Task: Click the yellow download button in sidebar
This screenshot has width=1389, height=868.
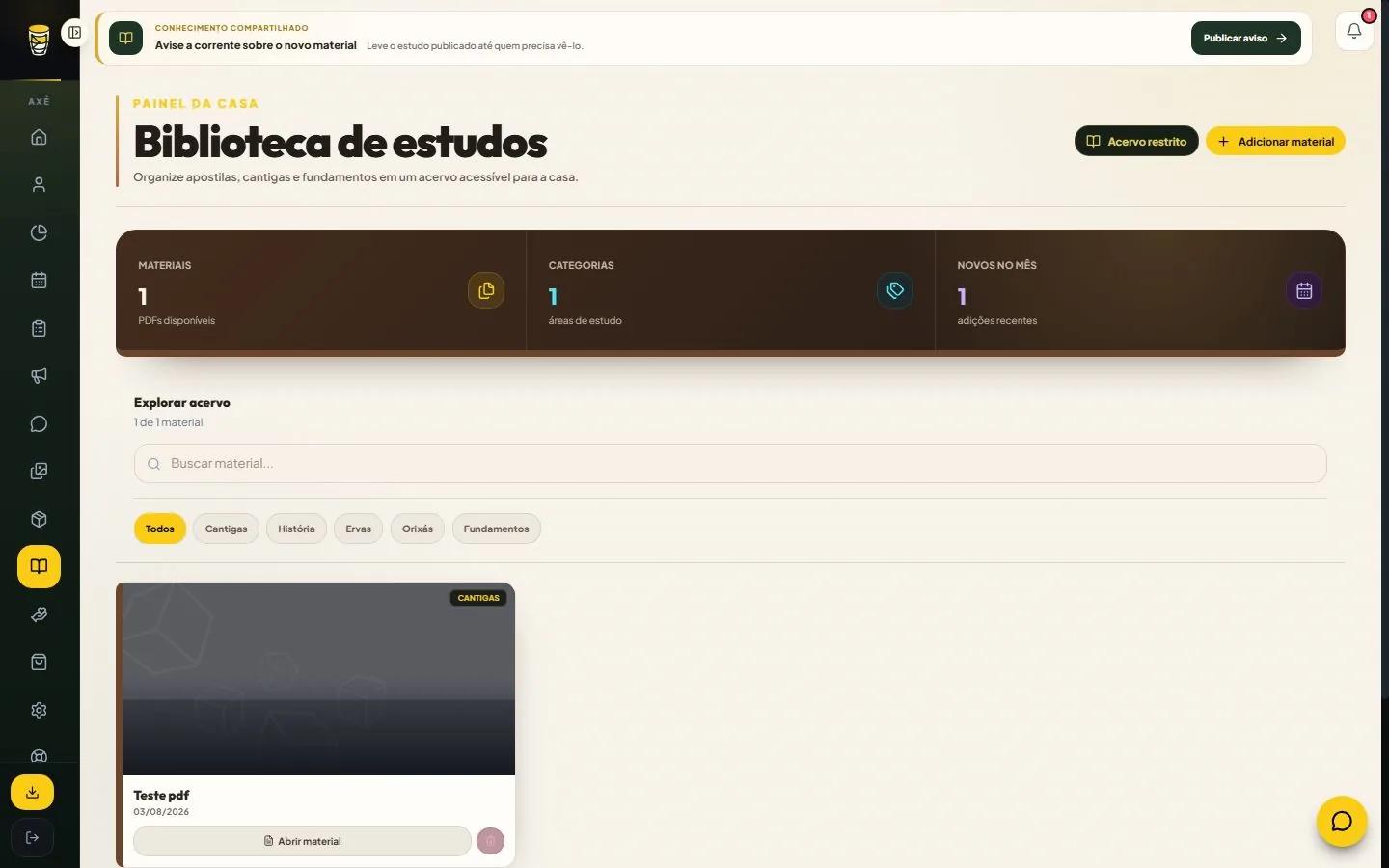Action: pyautogui.click(x=32, y=793)
